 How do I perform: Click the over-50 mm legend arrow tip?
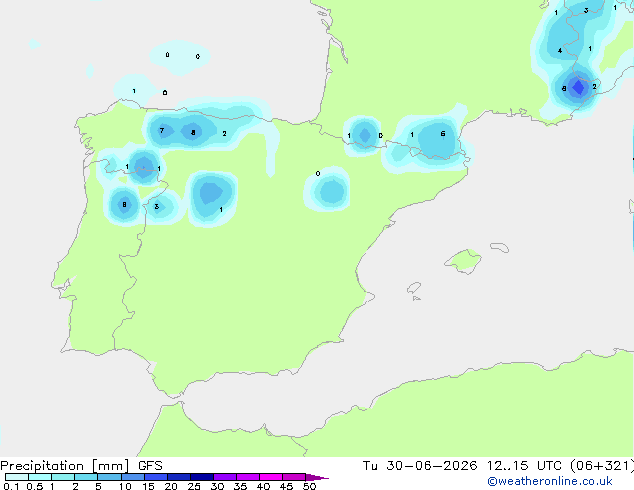[317, 477]
